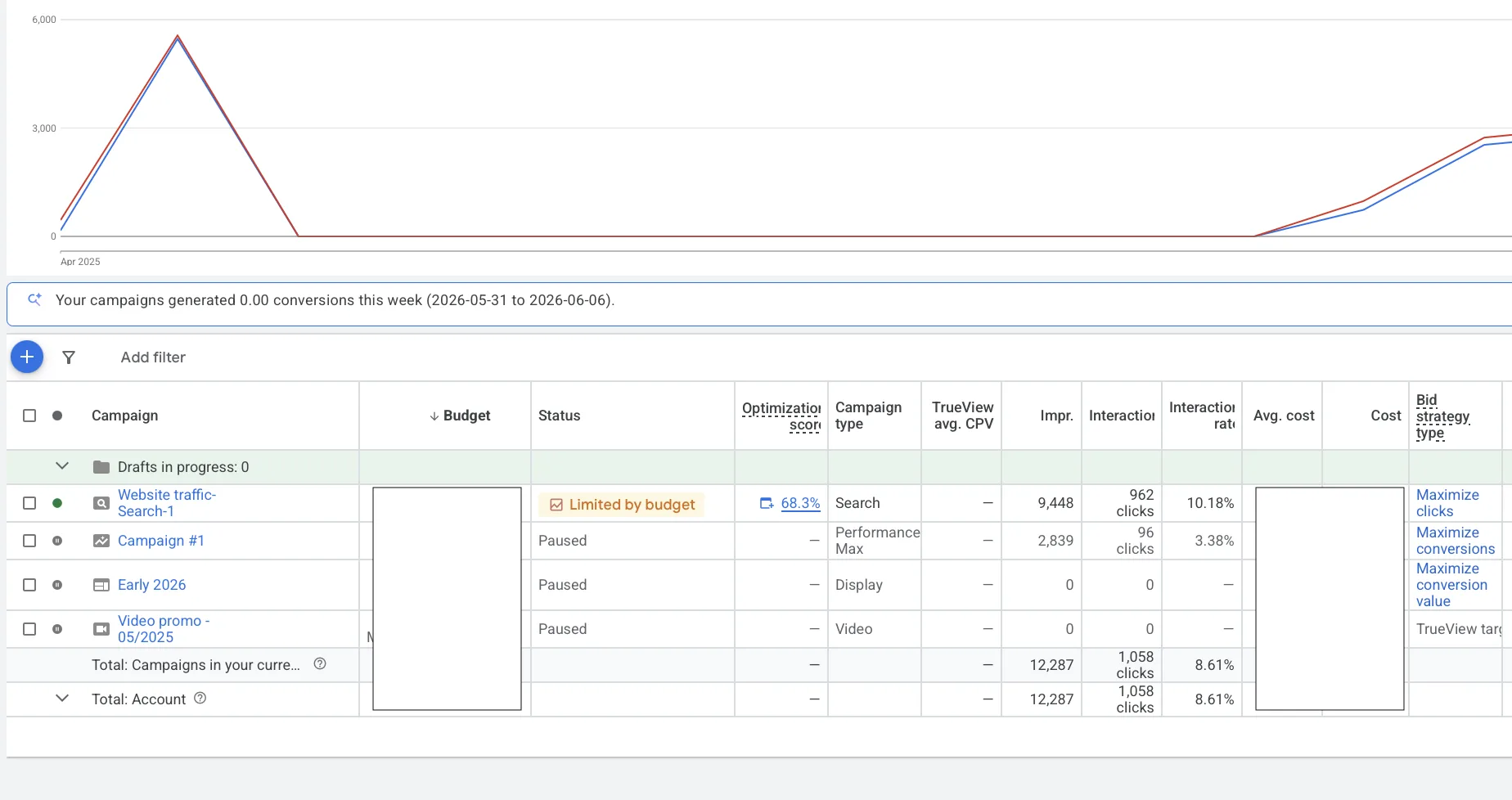1512x800 pixels.
Task: Click the Add filter field
Action: [x=153, y=357]
